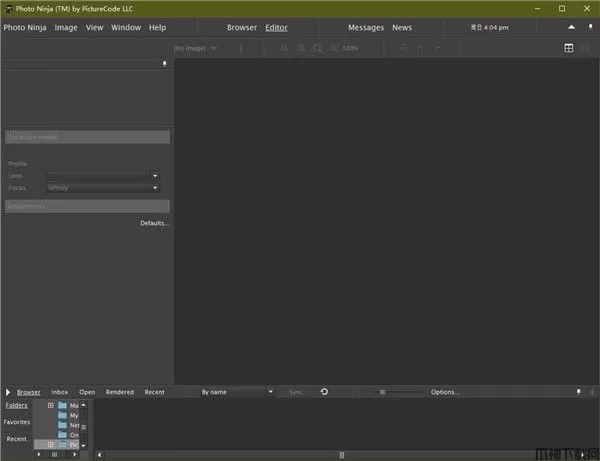The image size is (600, 461).
Task: Click the zoom-in magnifier icon
Action: click(x=284, y=48)
